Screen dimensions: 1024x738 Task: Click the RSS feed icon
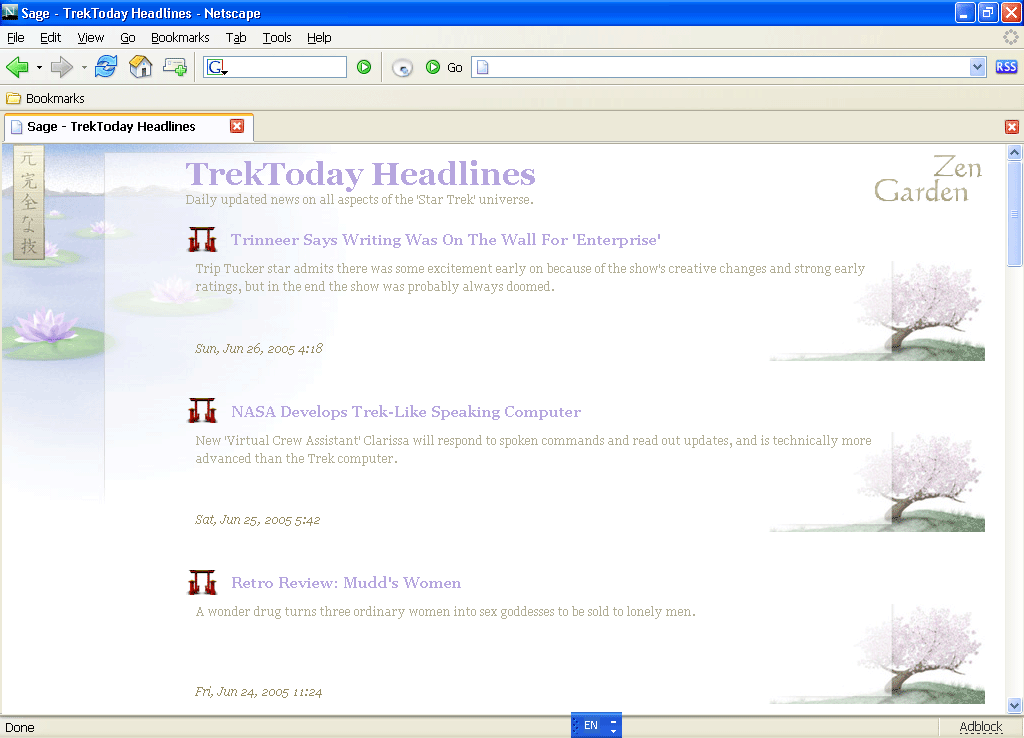point(1006,67)
